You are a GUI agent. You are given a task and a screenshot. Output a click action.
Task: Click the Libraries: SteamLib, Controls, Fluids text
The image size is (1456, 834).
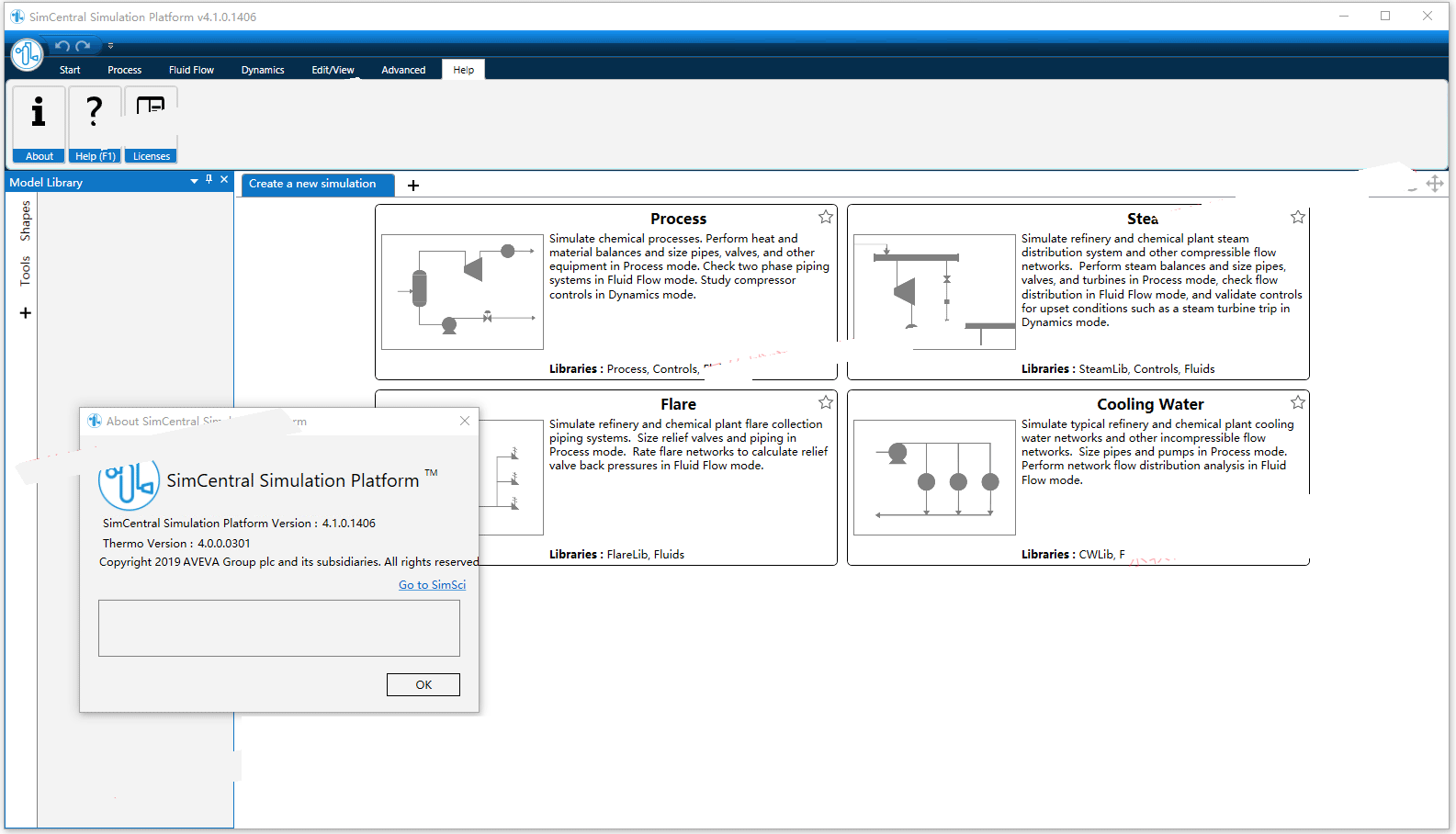point(1118,369)
